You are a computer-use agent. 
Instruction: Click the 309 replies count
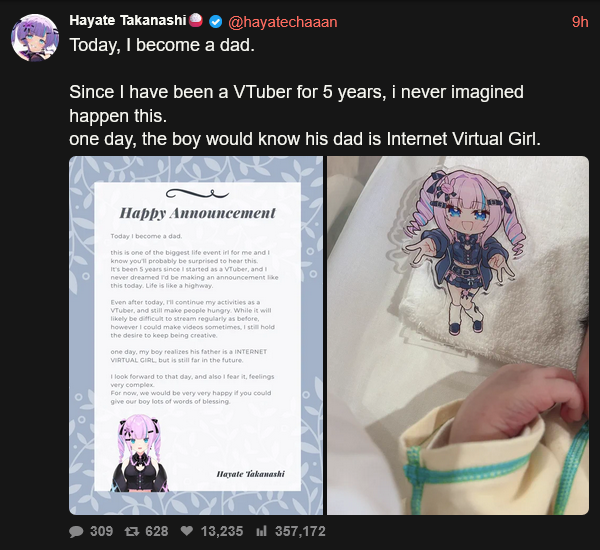coord(101,531)
